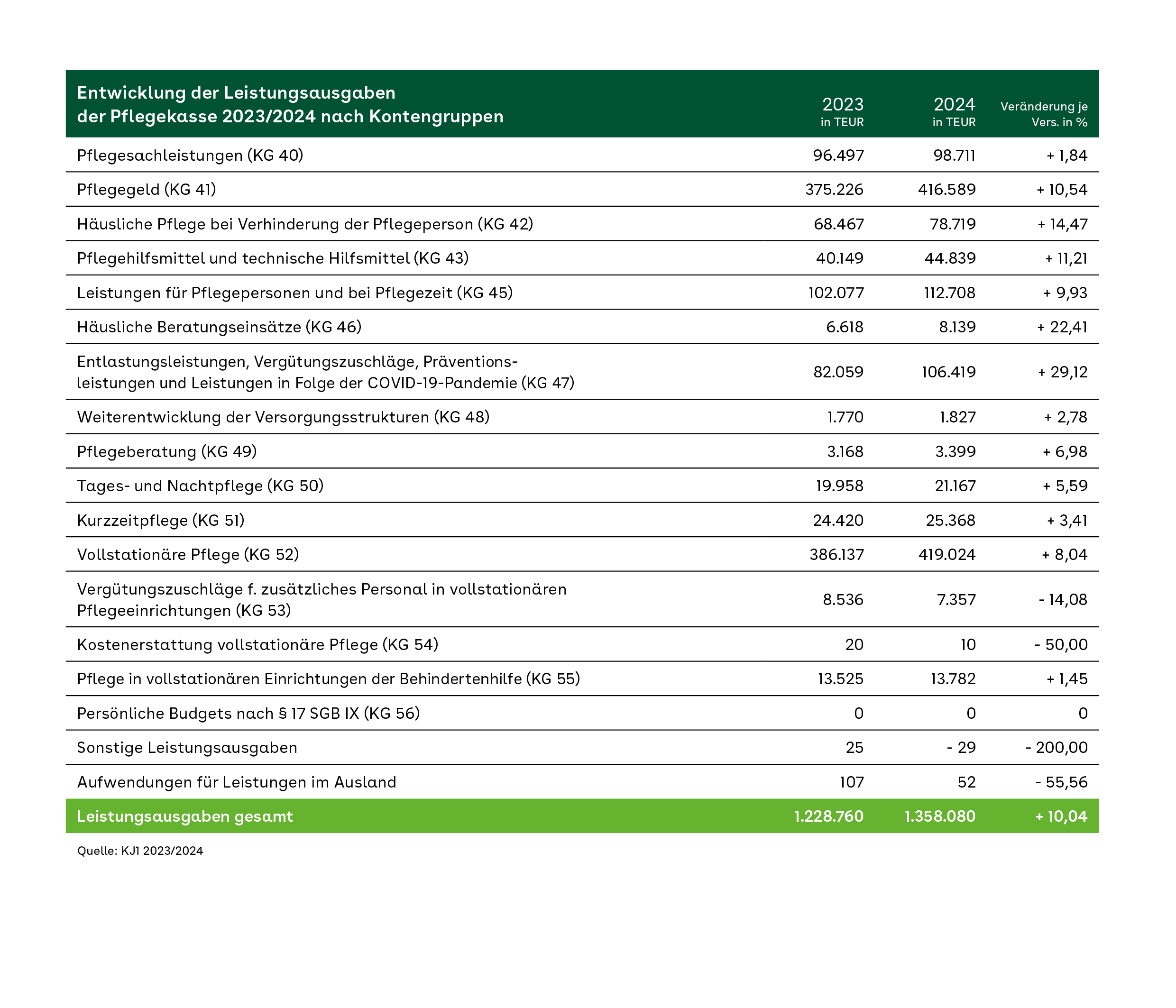Click the value 44.839

tap(950, 258)
